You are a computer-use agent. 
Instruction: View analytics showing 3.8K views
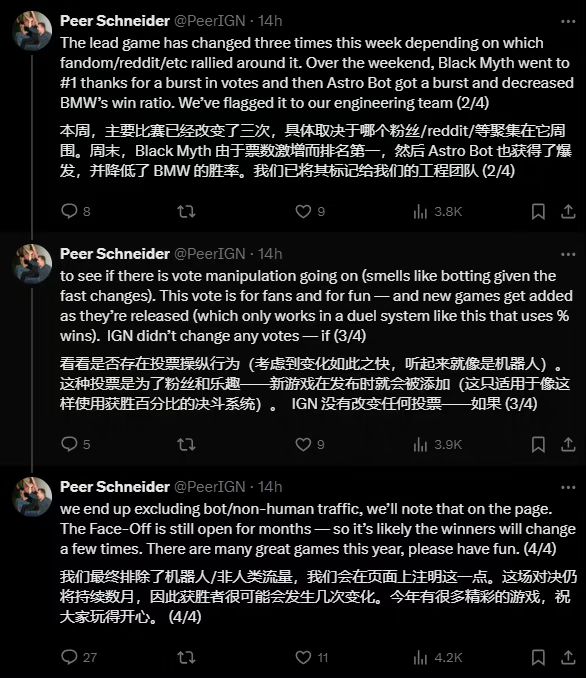click(438, 211)
